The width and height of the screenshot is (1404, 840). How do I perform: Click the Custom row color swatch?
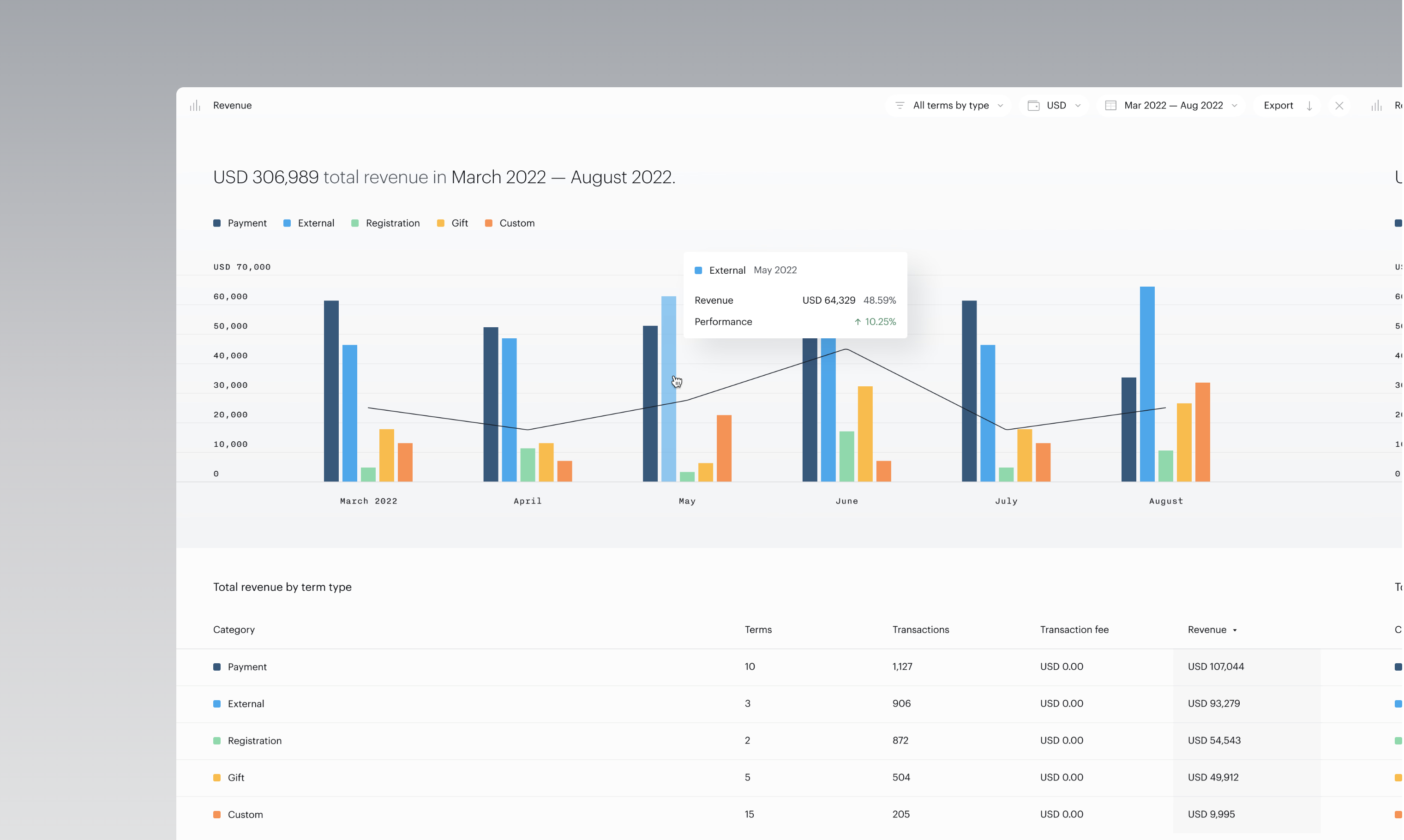click(217, 816)
